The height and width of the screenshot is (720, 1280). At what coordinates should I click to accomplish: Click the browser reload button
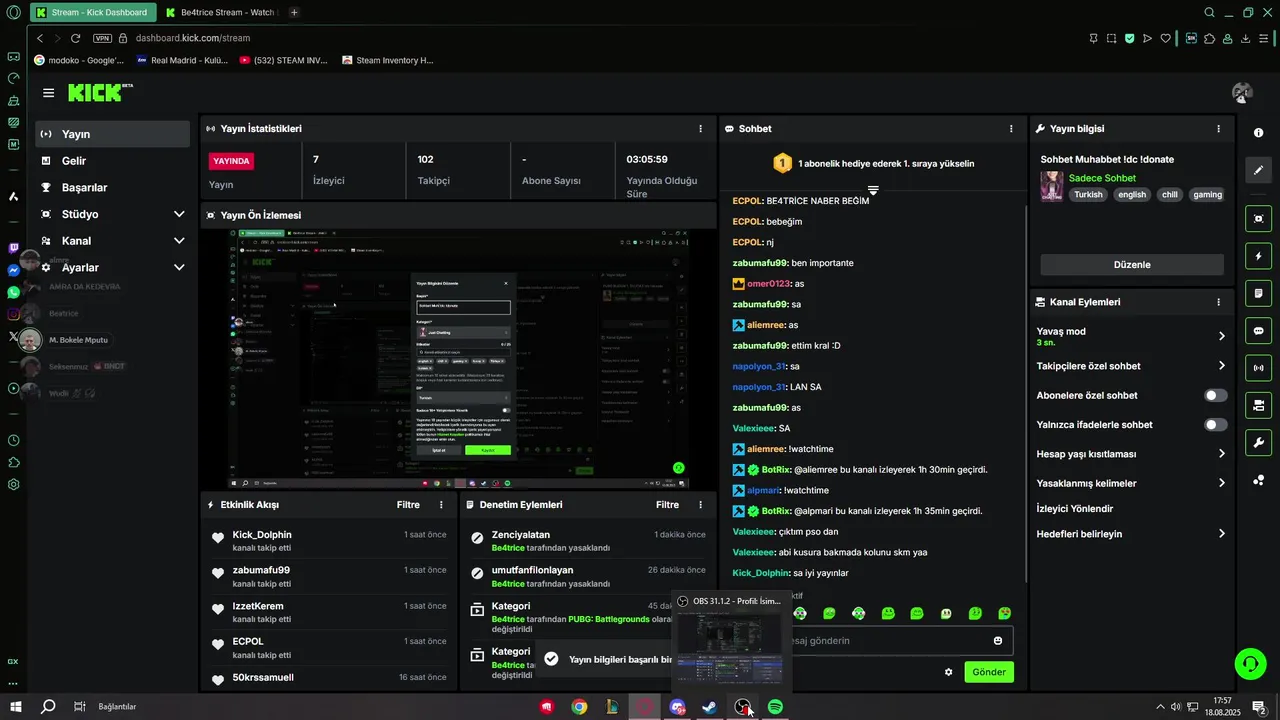76,38
